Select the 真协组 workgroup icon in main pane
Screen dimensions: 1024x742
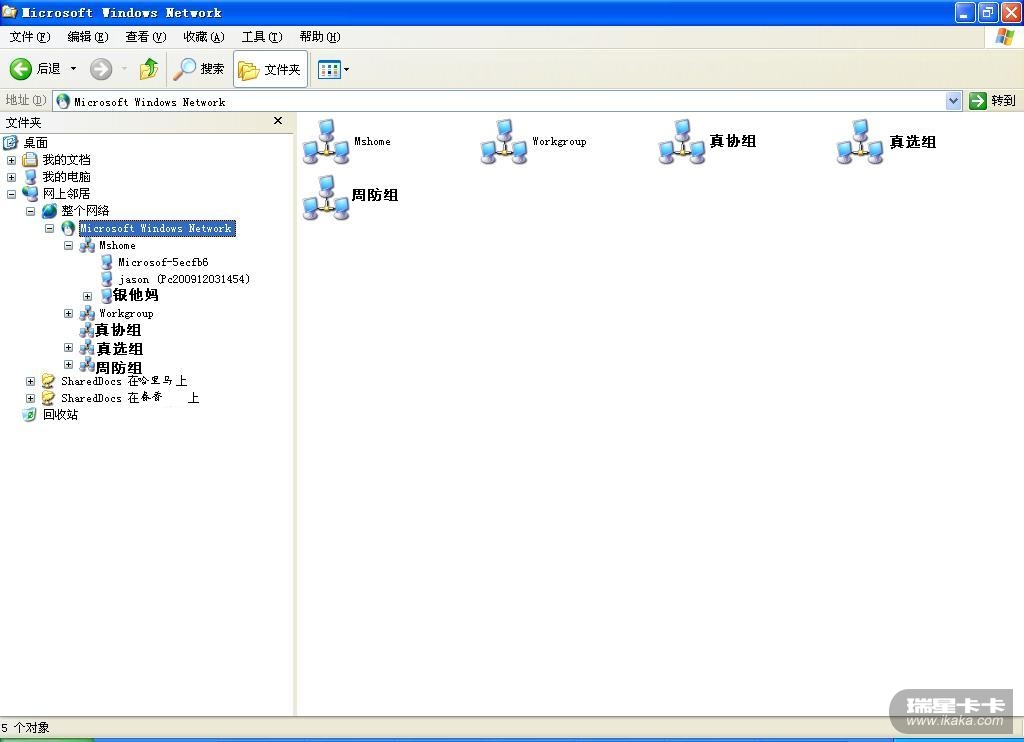click(682, 141)
